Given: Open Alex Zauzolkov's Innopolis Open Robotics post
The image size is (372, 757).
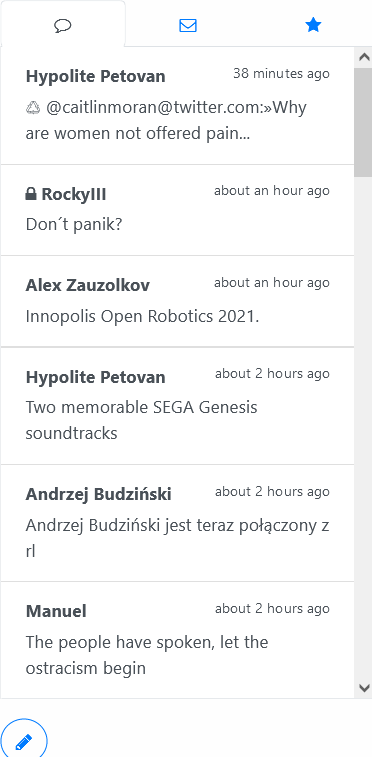Looking at the screenshot, I should point(177,301).
